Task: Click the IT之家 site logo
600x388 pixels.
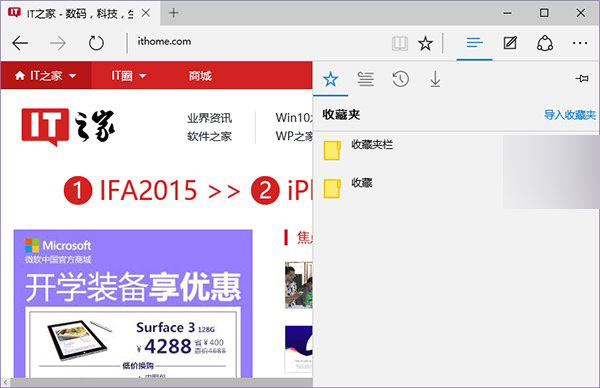Action: [68, 127]
